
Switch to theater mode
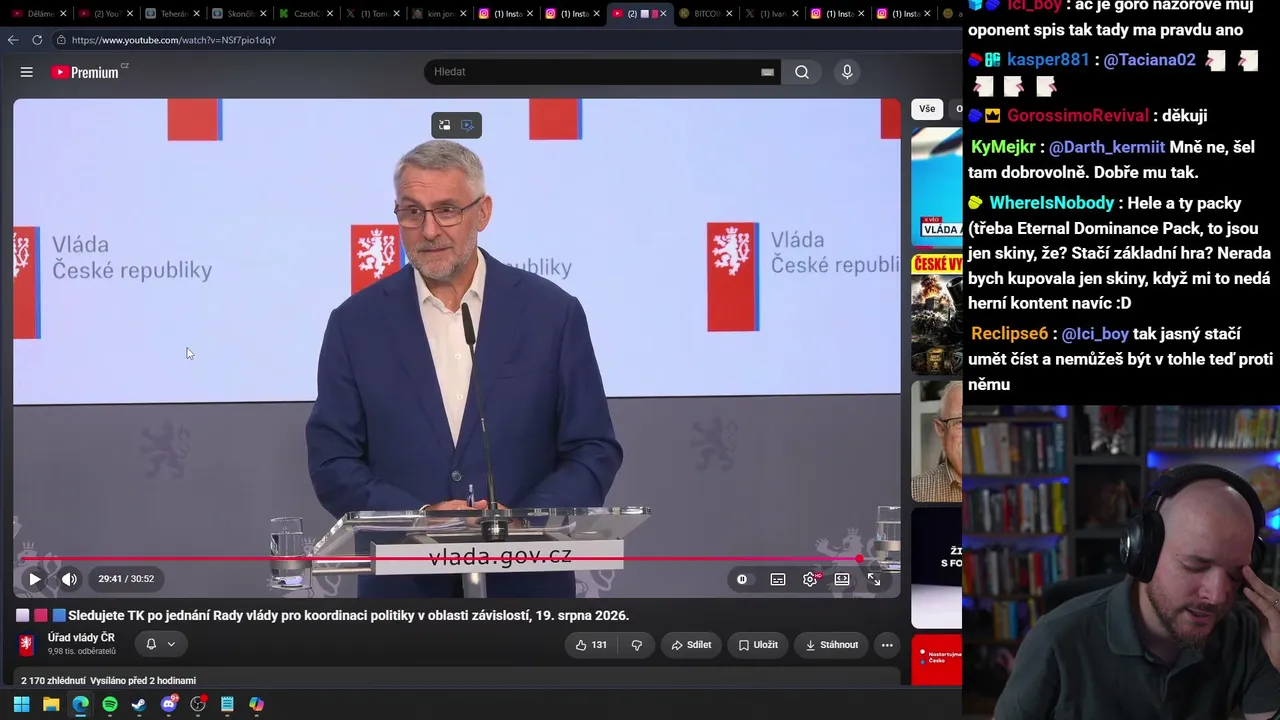coord(842,579)
